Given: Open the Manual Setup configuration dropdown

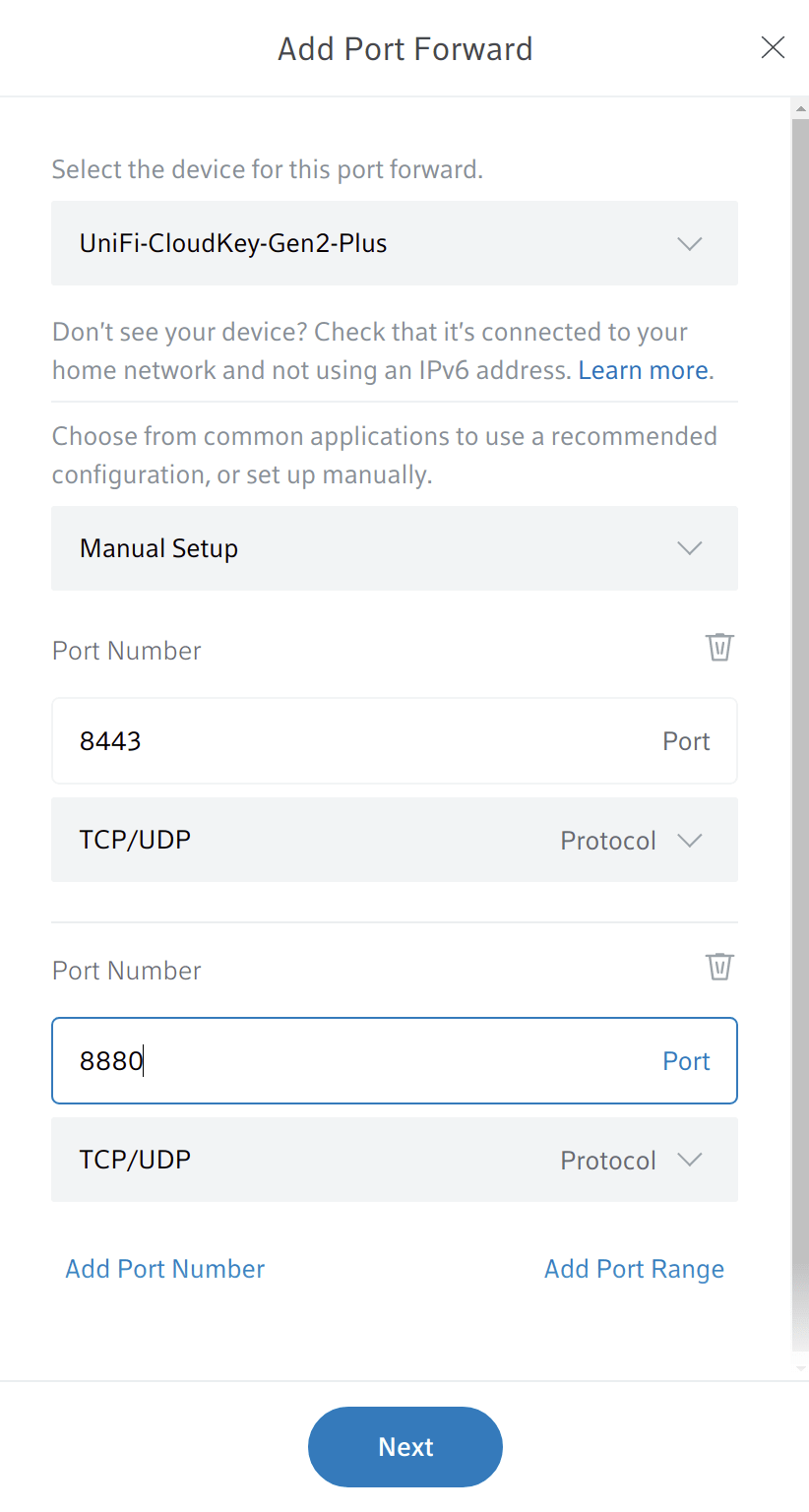Looking at the screenshot, I should 394,548.
